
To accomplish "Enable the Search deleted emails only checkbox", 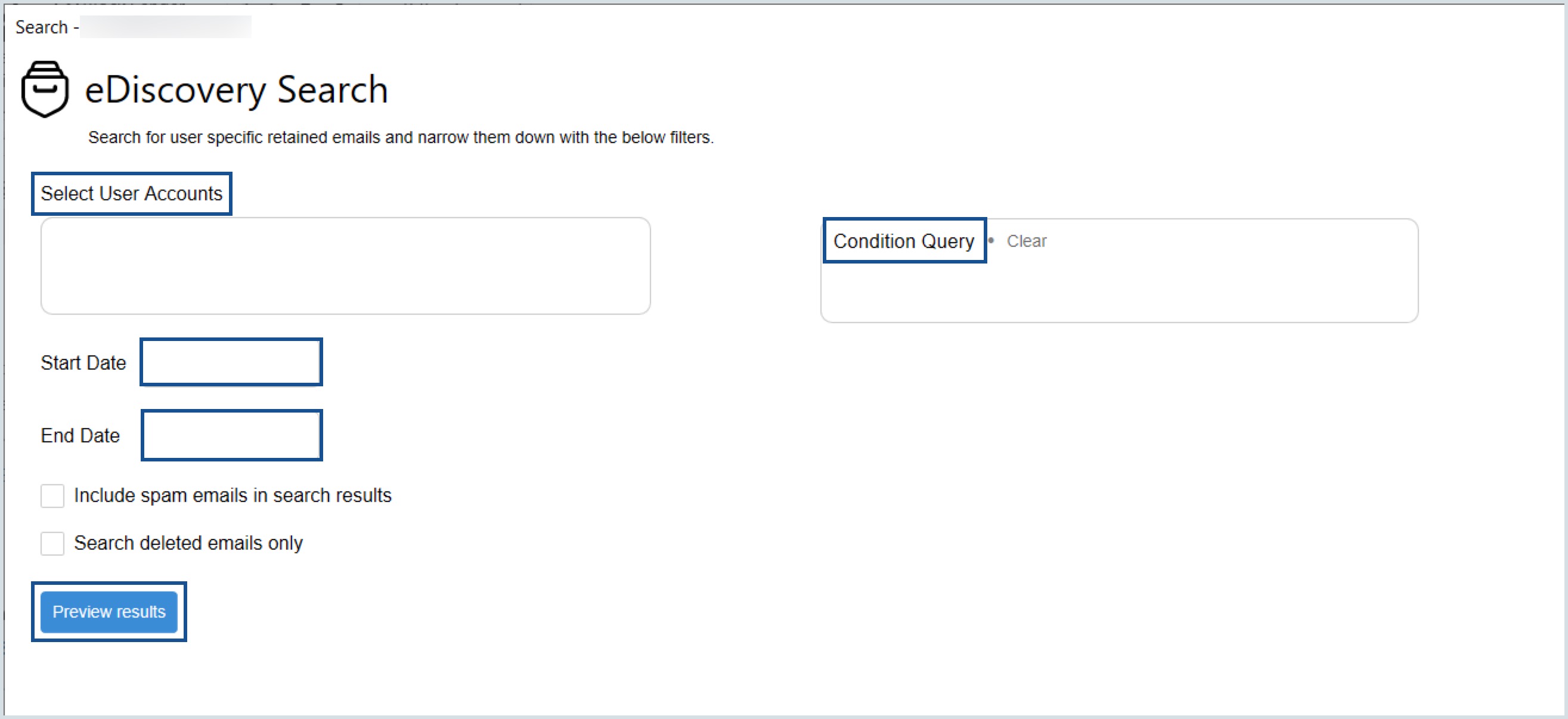I will click(52, 543).
